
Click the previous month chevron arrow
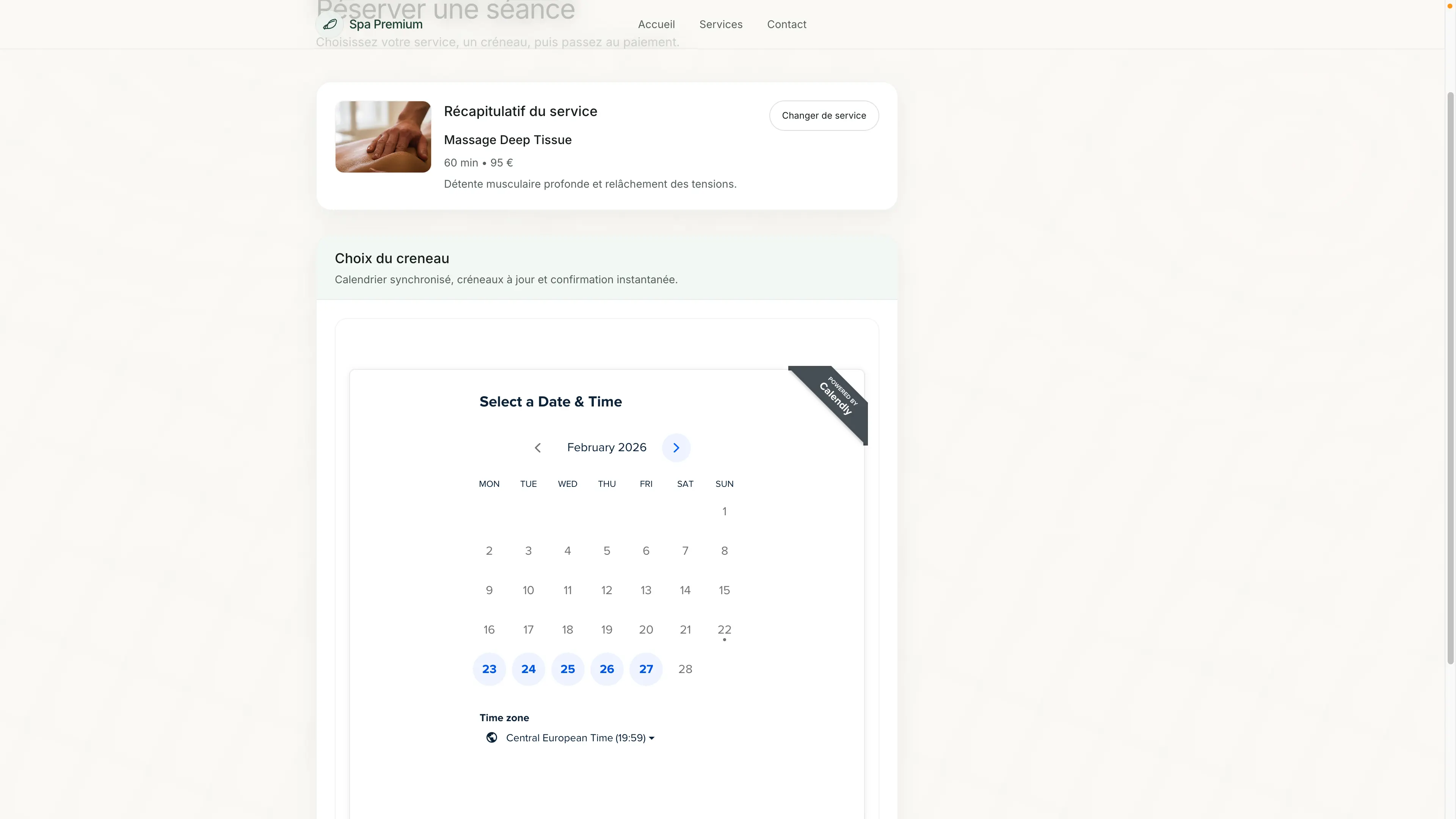pyautogui.click(x=538, y=447)
